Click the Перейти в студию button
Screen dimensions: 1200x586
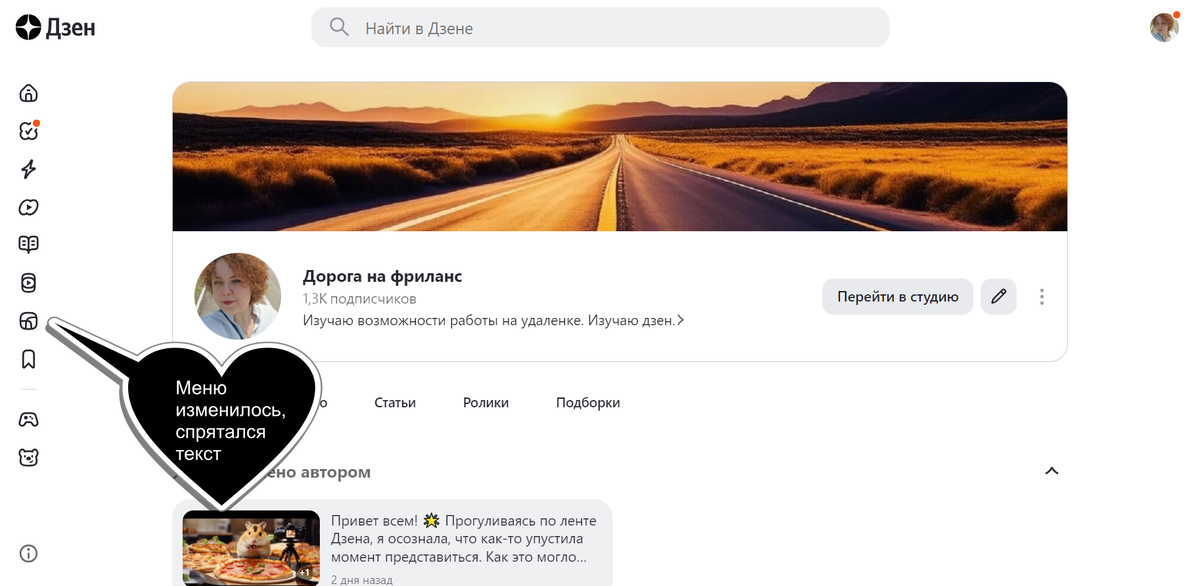(897, 296)
